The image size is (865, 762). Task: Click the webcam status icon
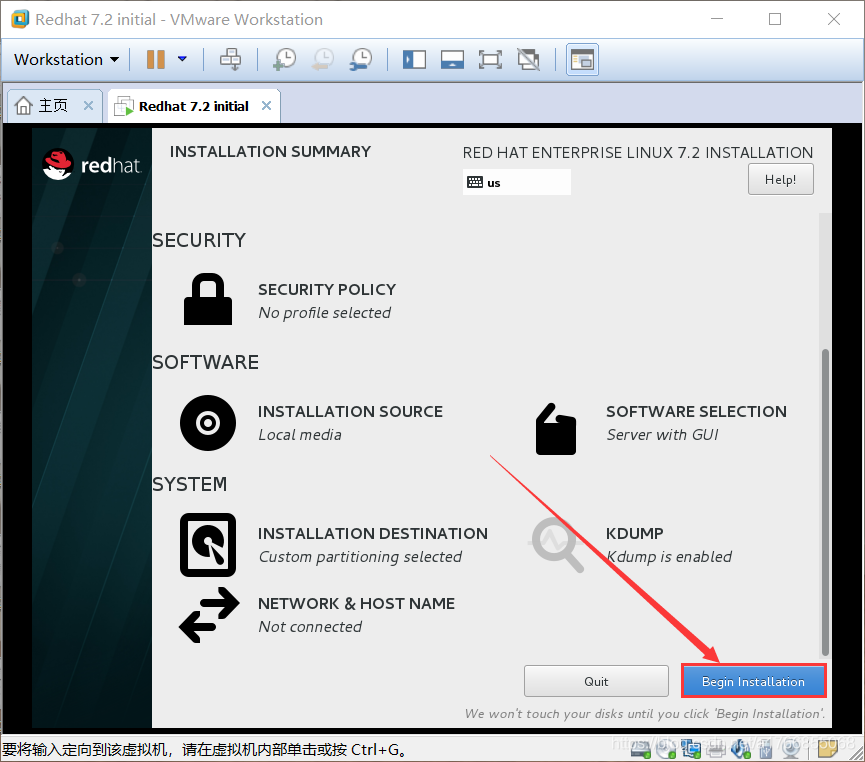(x=791, y=749)
